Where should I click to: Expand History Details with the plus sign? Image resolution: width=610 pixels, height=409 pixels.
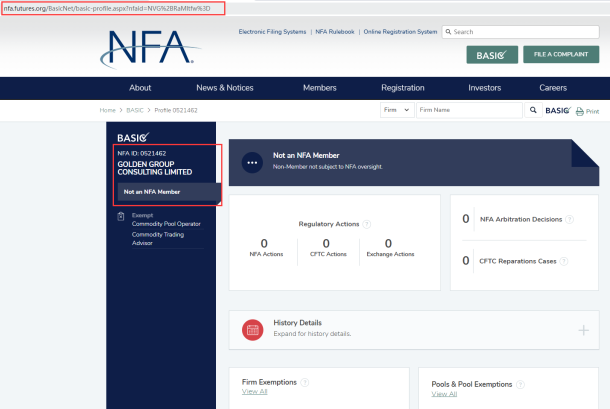pyautogui.click(x=583, y=329)
